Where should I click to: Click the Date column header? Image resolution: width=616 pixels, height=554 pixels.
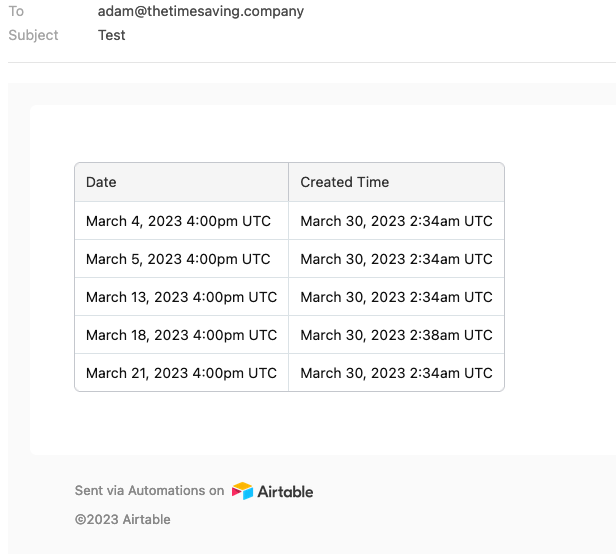(x=182, y=182)
